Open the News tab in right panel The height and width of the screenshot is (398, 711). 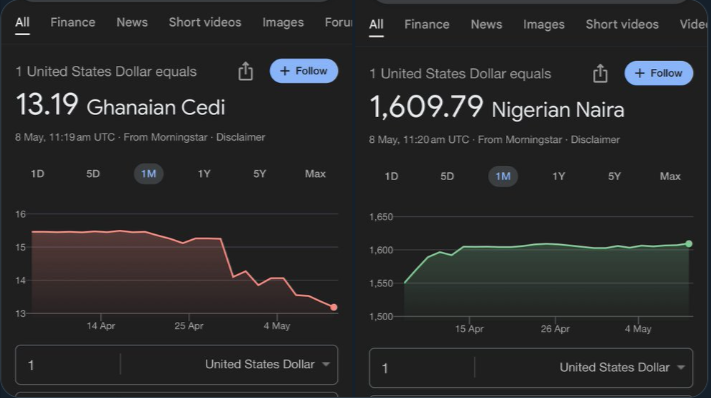tap(486, 24)
